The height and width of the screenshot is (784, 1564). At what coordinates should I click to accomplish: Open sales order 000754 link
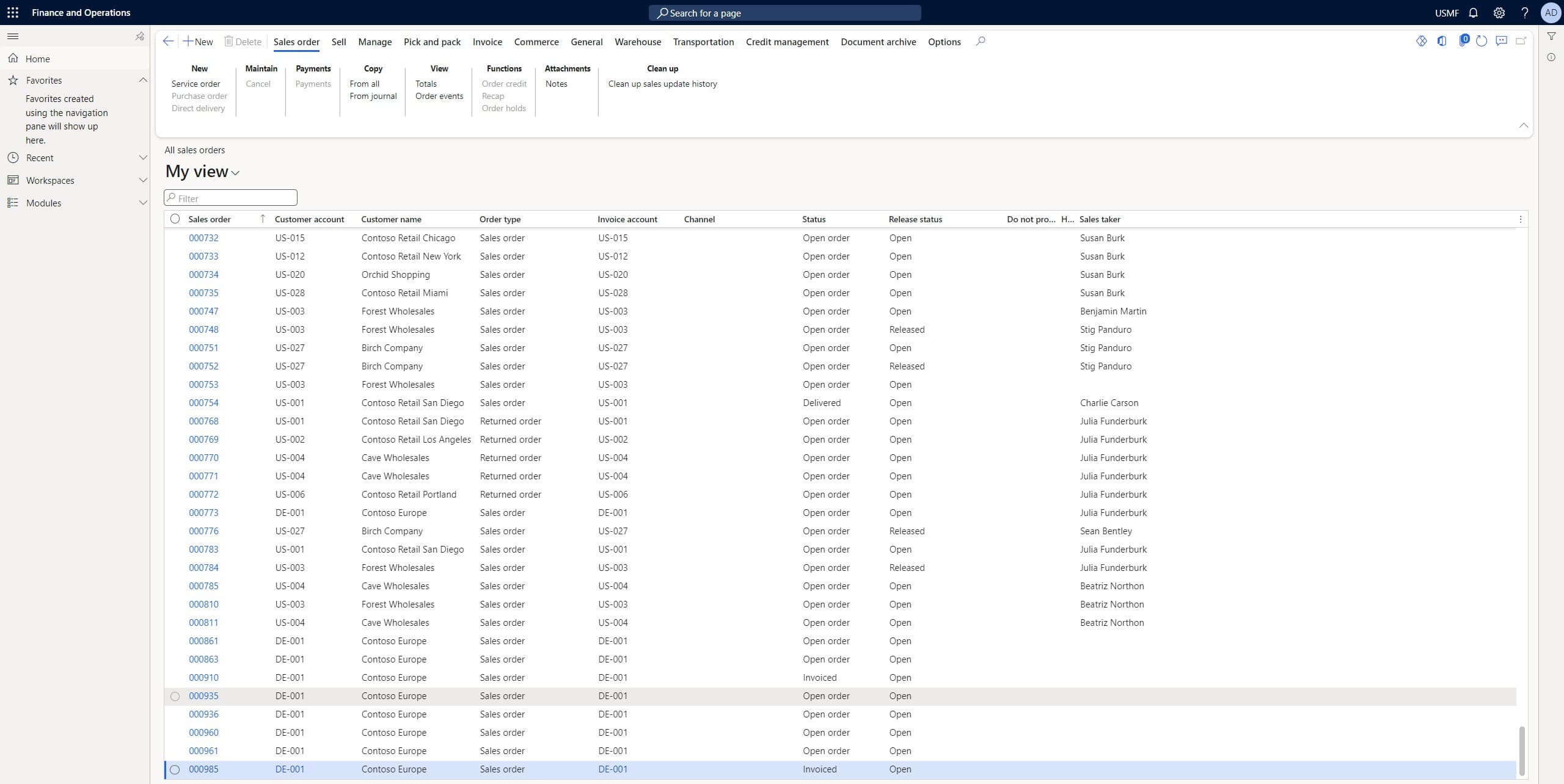(203, 403)
